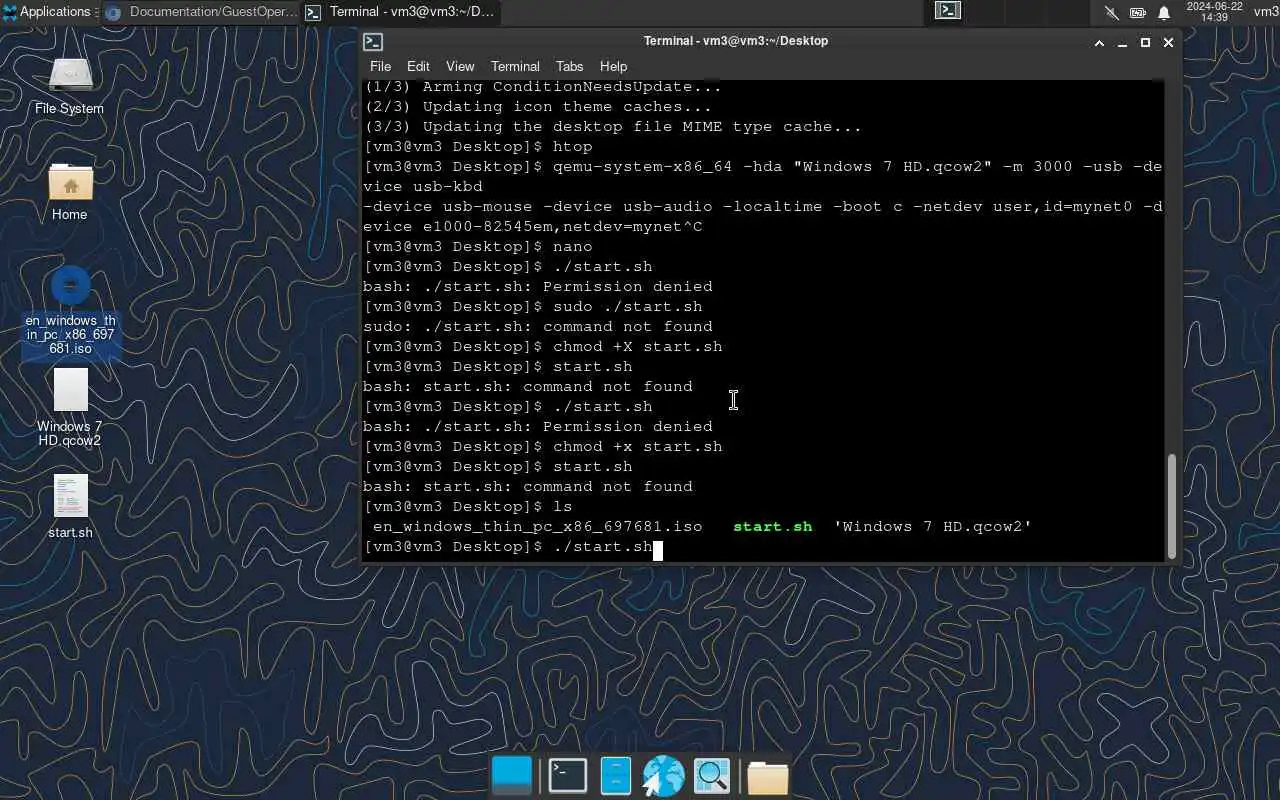1280x800 pixels.
Task: Select the Terminal - vm3@vm3 taskbar button
Action: 400,12
